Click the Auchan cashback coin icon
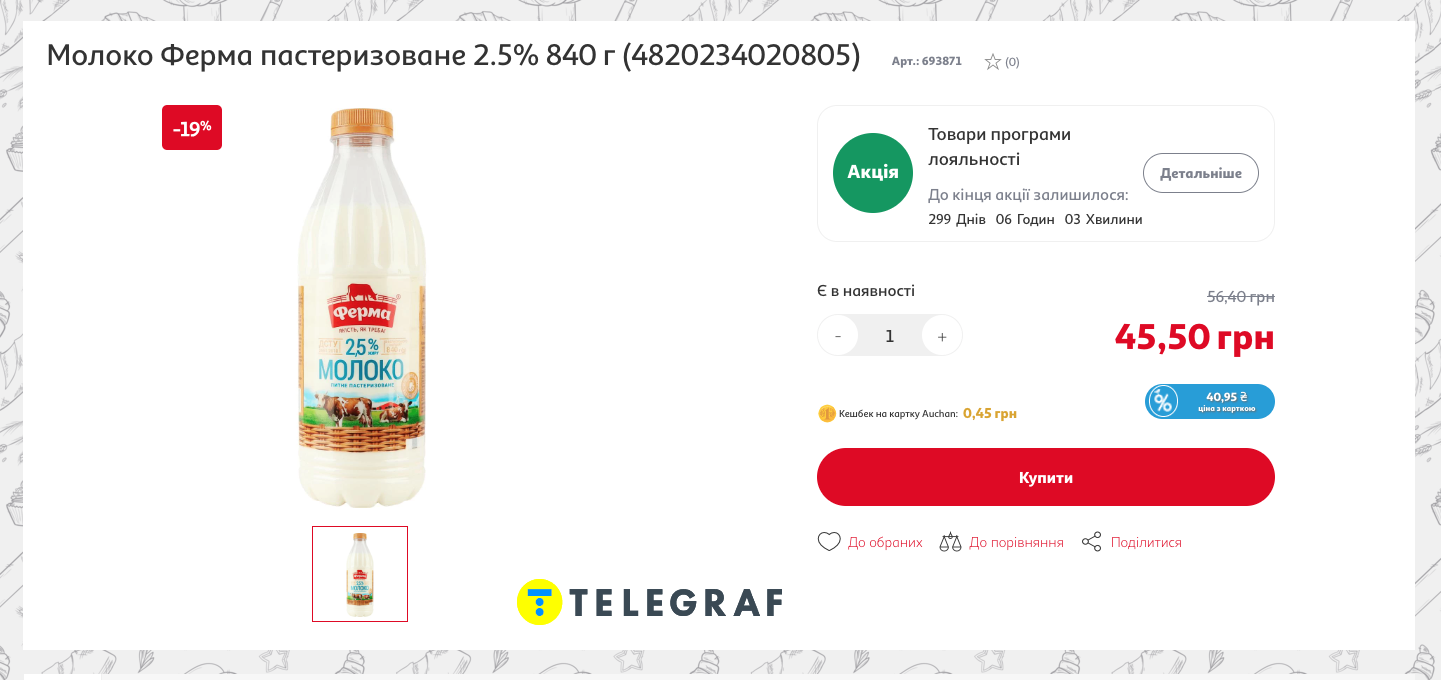 point(827,413)
